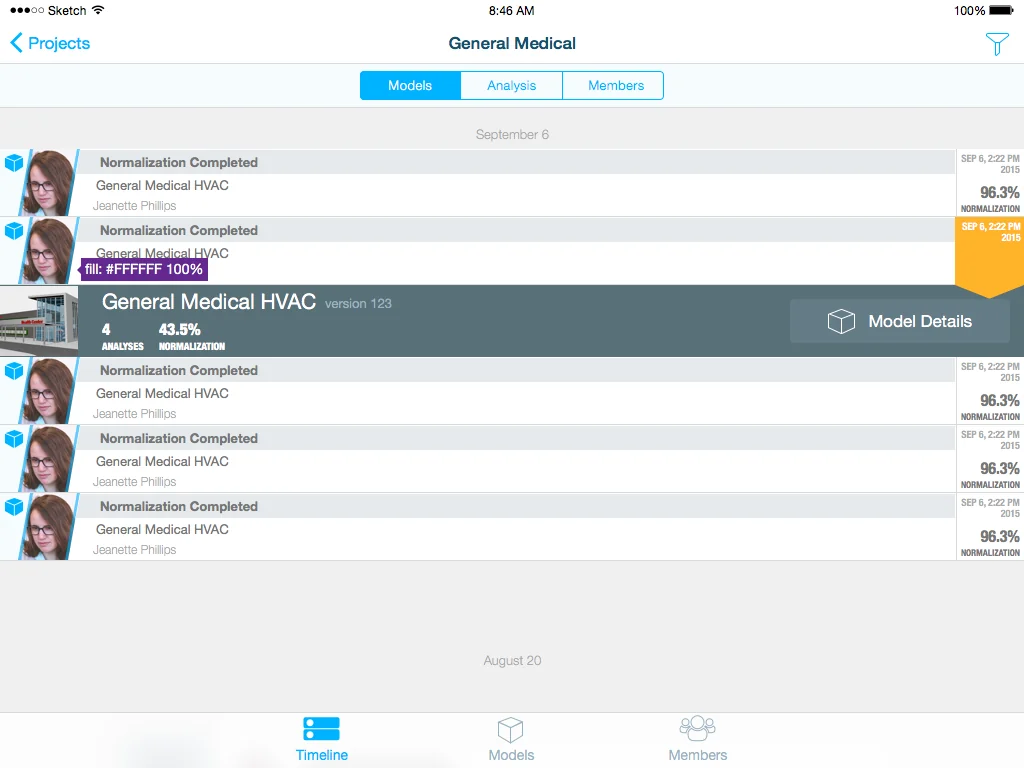Viewport: 1024px width, 768px height.
Task: Click the "General Medical HVAC" title in the dark banner
Action: (x=208, y=302)
